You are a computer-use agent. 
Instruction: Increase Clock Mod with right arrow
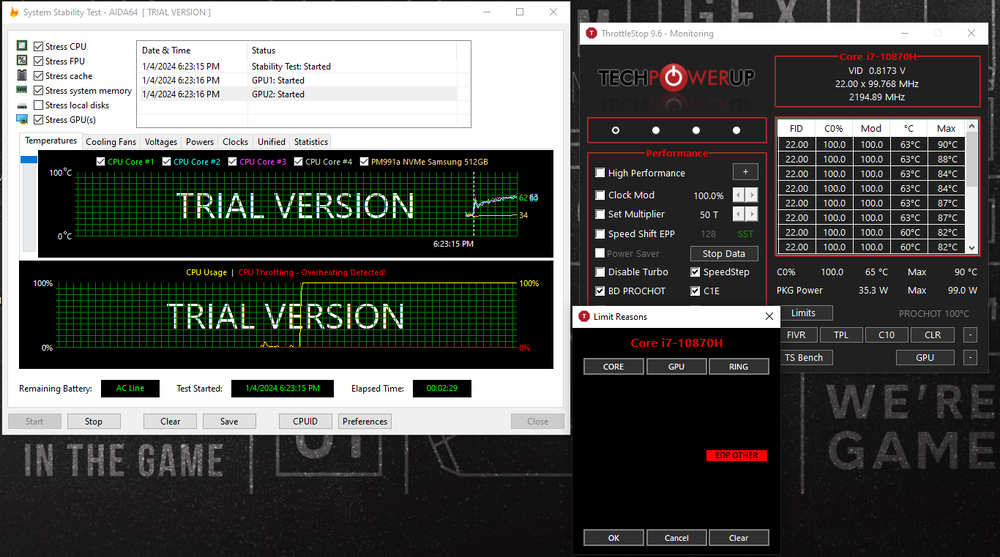pos(752,195)
